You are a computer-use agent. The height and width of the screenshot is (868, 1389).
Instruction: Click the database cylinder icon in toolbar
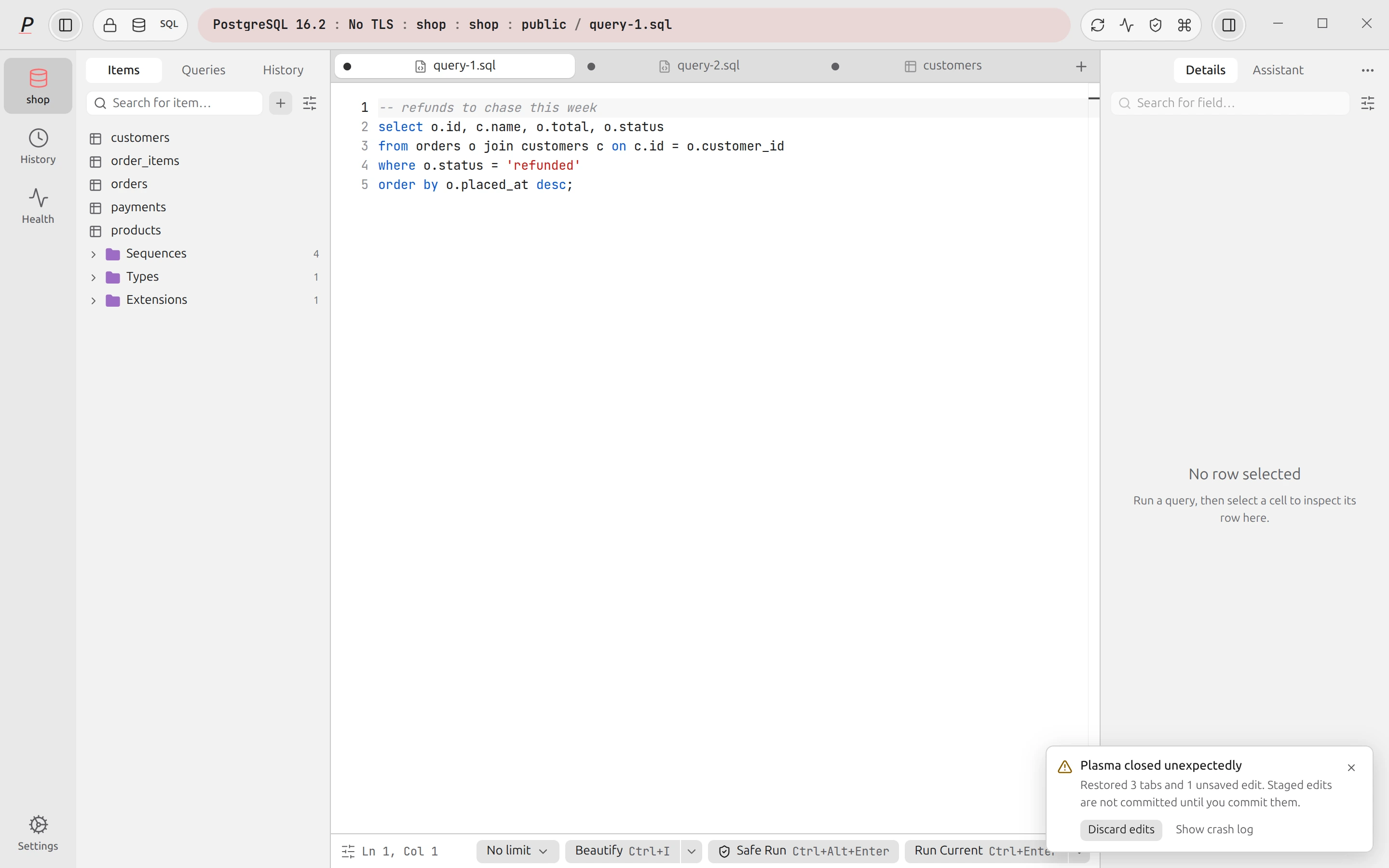pyautogui.click(x=139, y=25)
